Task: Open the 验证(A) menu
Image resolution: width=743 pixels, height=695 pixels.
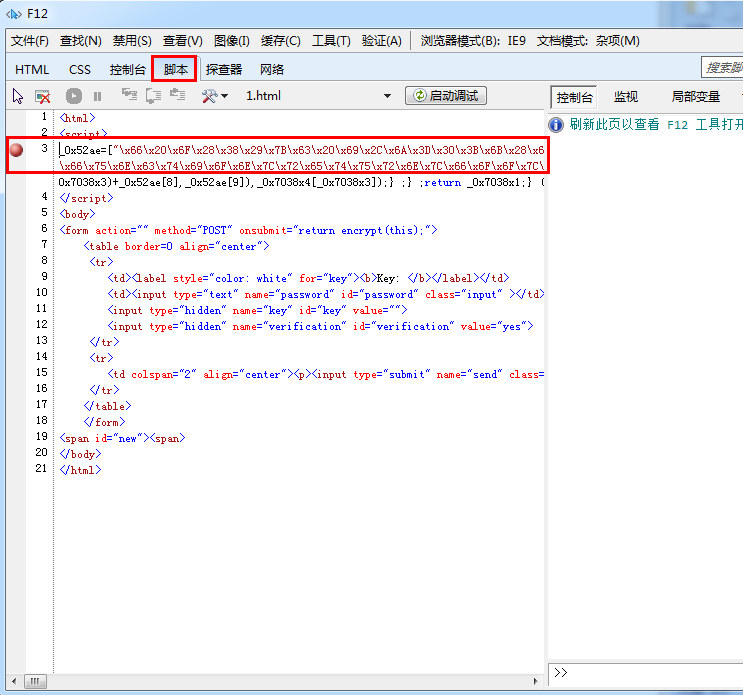Action: pos(381,41)
